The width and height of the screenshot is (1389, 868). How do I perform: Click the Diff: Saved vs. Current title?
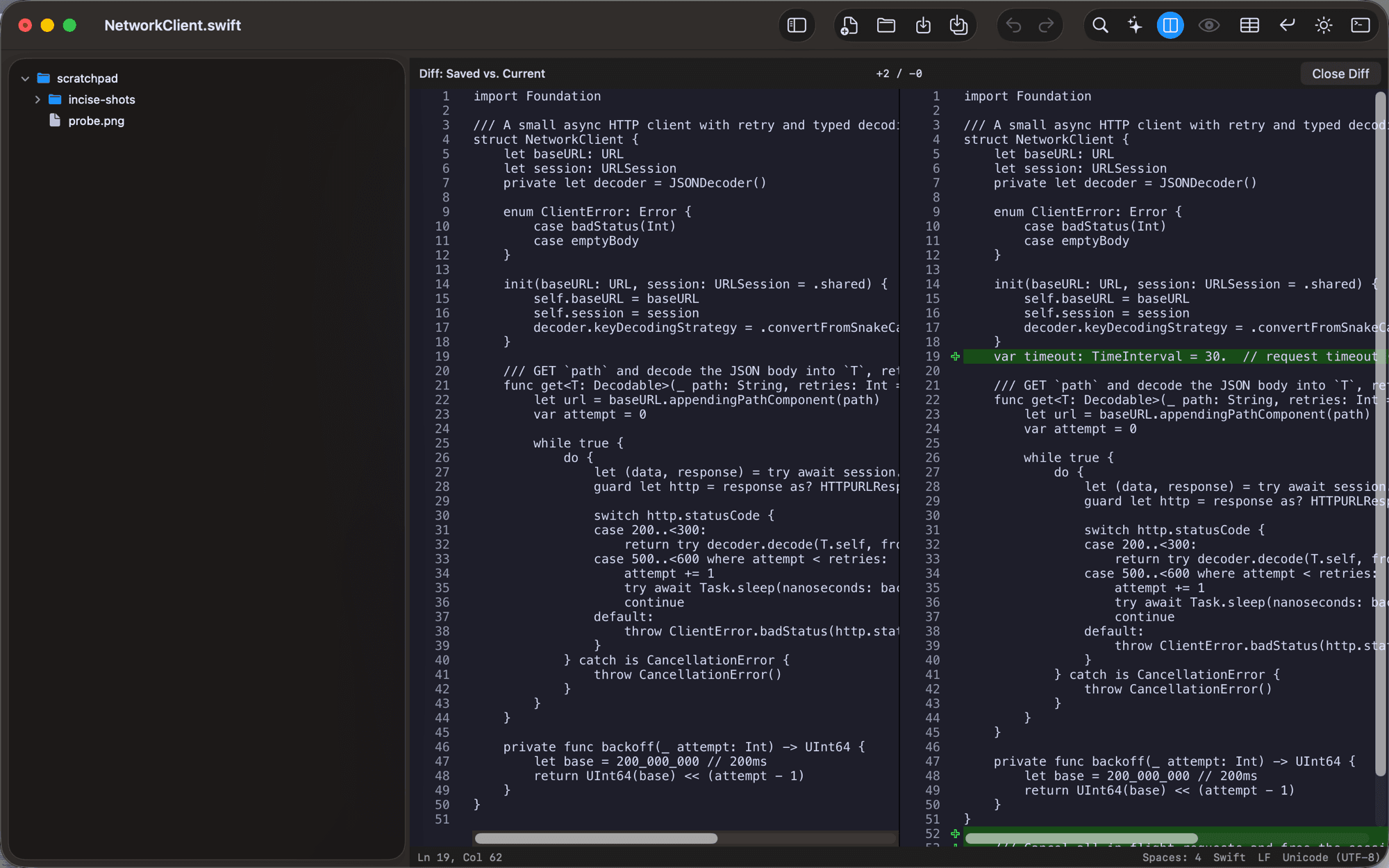pos(482,74)
